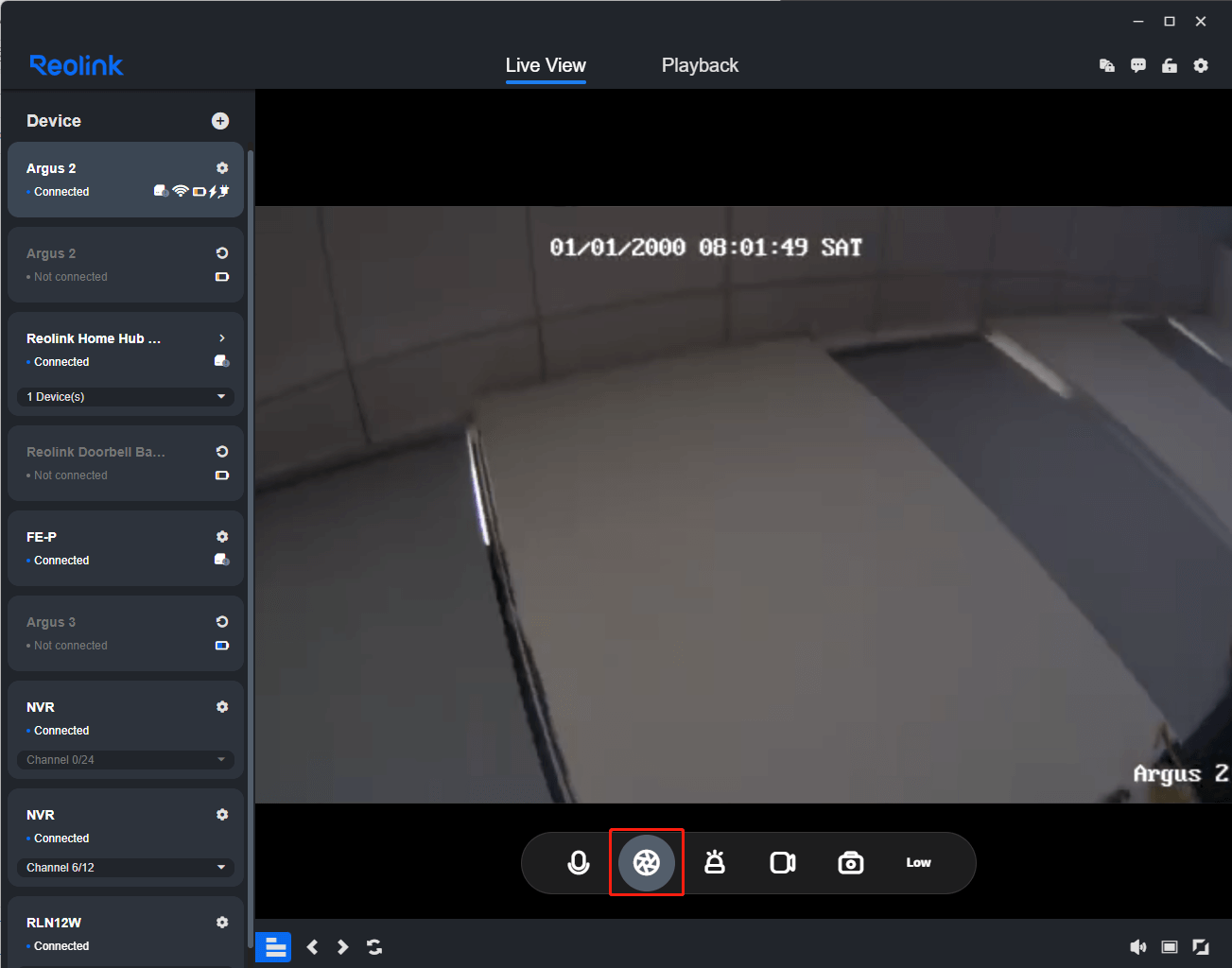Screen dimensions: 1232x968
Task: Go to next page of camera views
Action: 343,947
